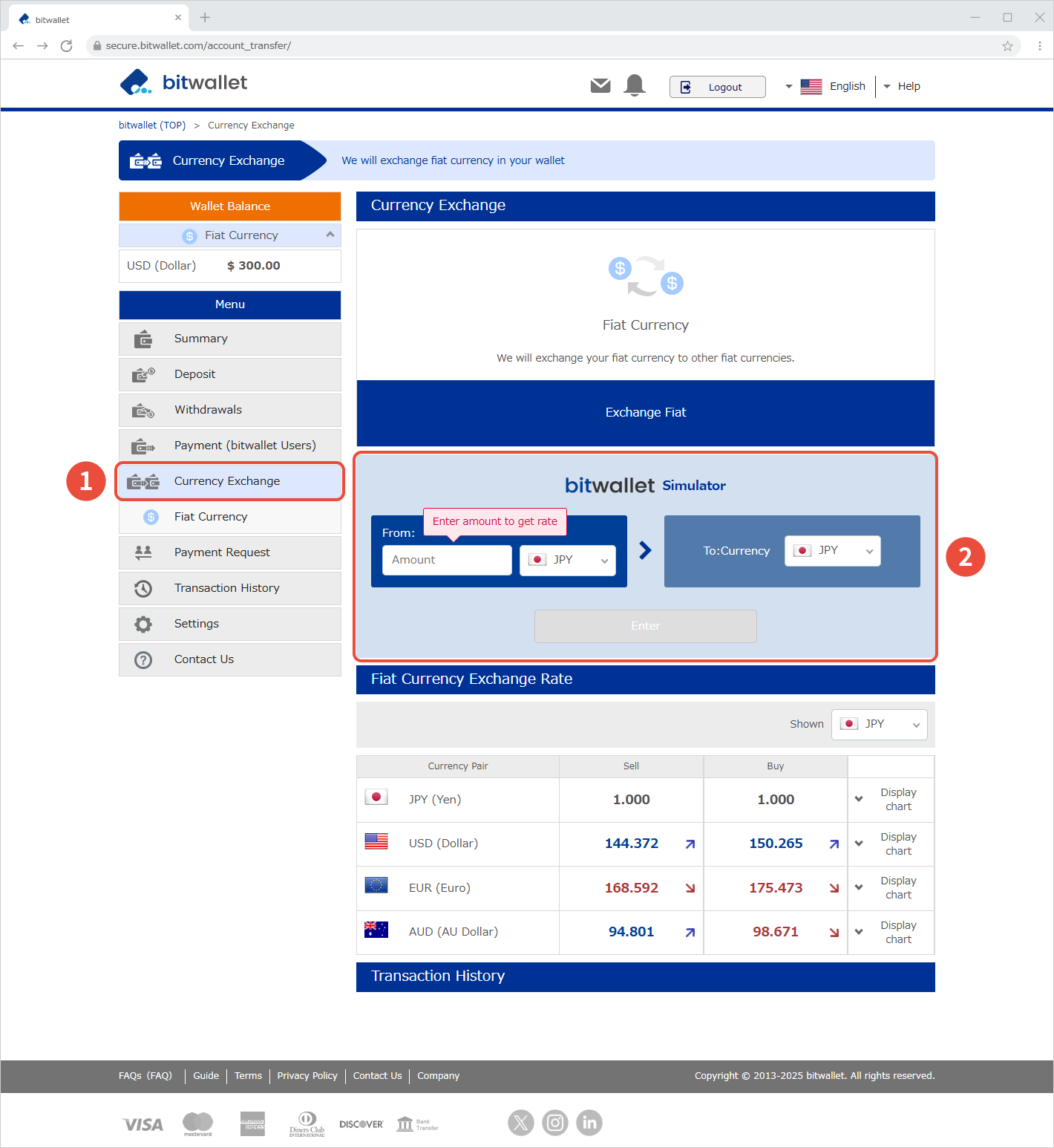Viewport: 1054px width, 1148px height.
Task: Click the Transaction History clock icon
Action: (143, 589)
